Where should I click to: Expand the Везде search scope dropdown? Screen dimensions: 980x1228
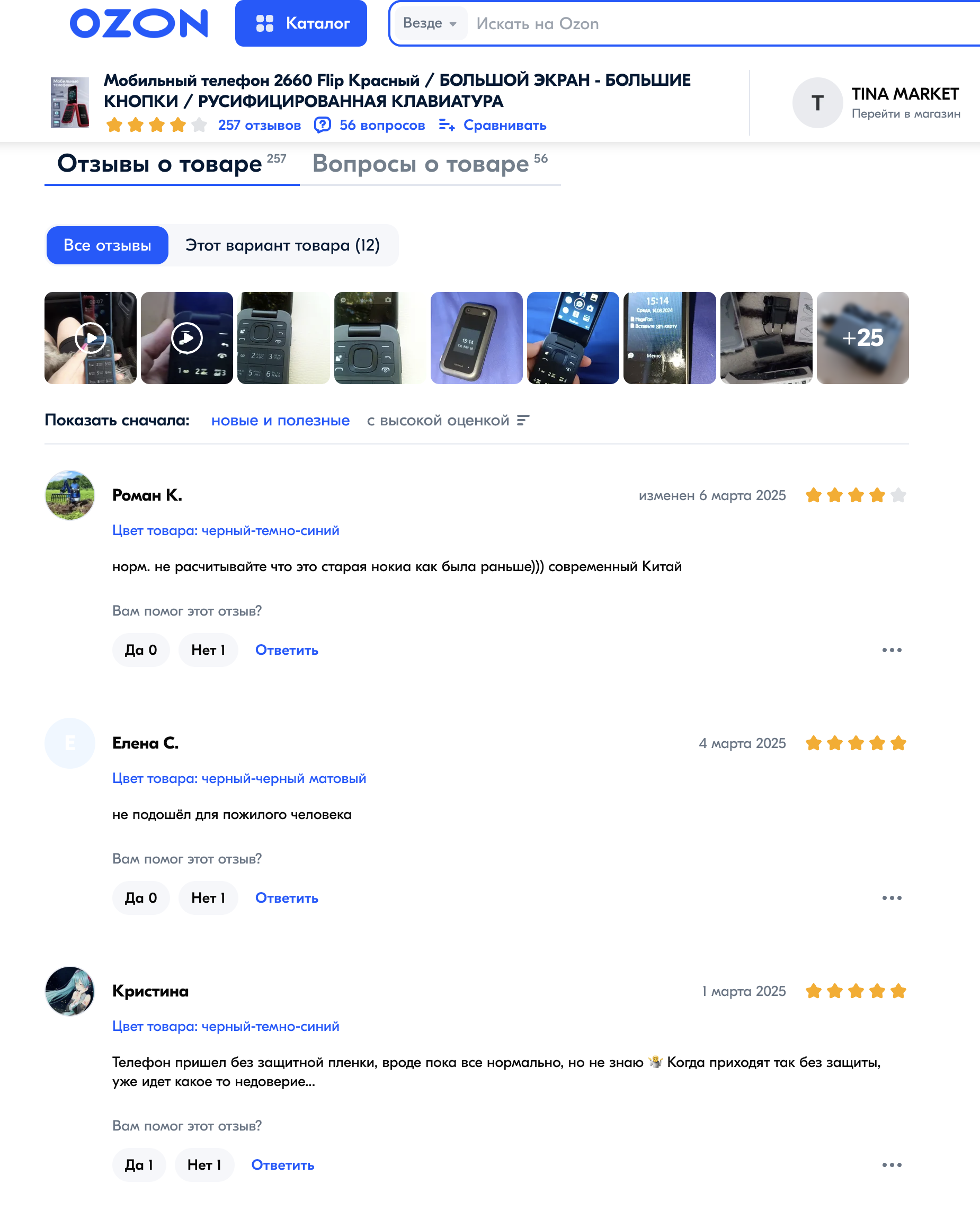tap(431, 23)
